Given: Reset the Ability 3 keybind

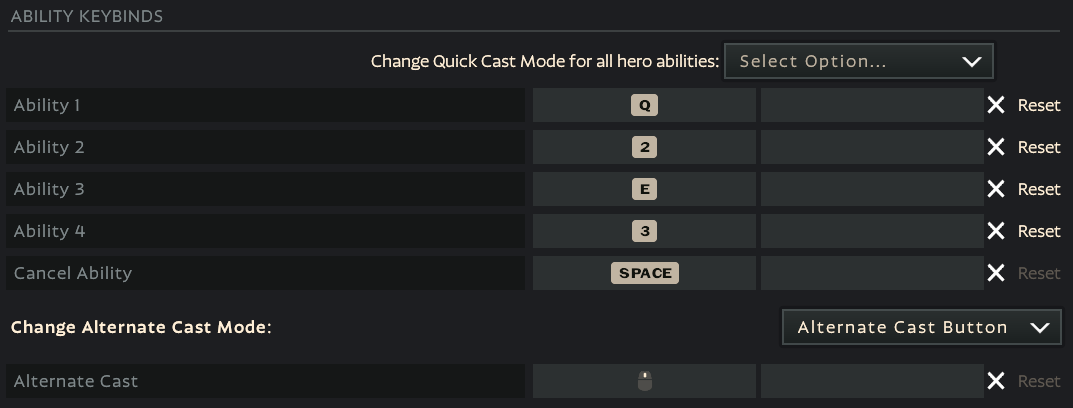Looking at the screenshot, I should [1039, 189].
